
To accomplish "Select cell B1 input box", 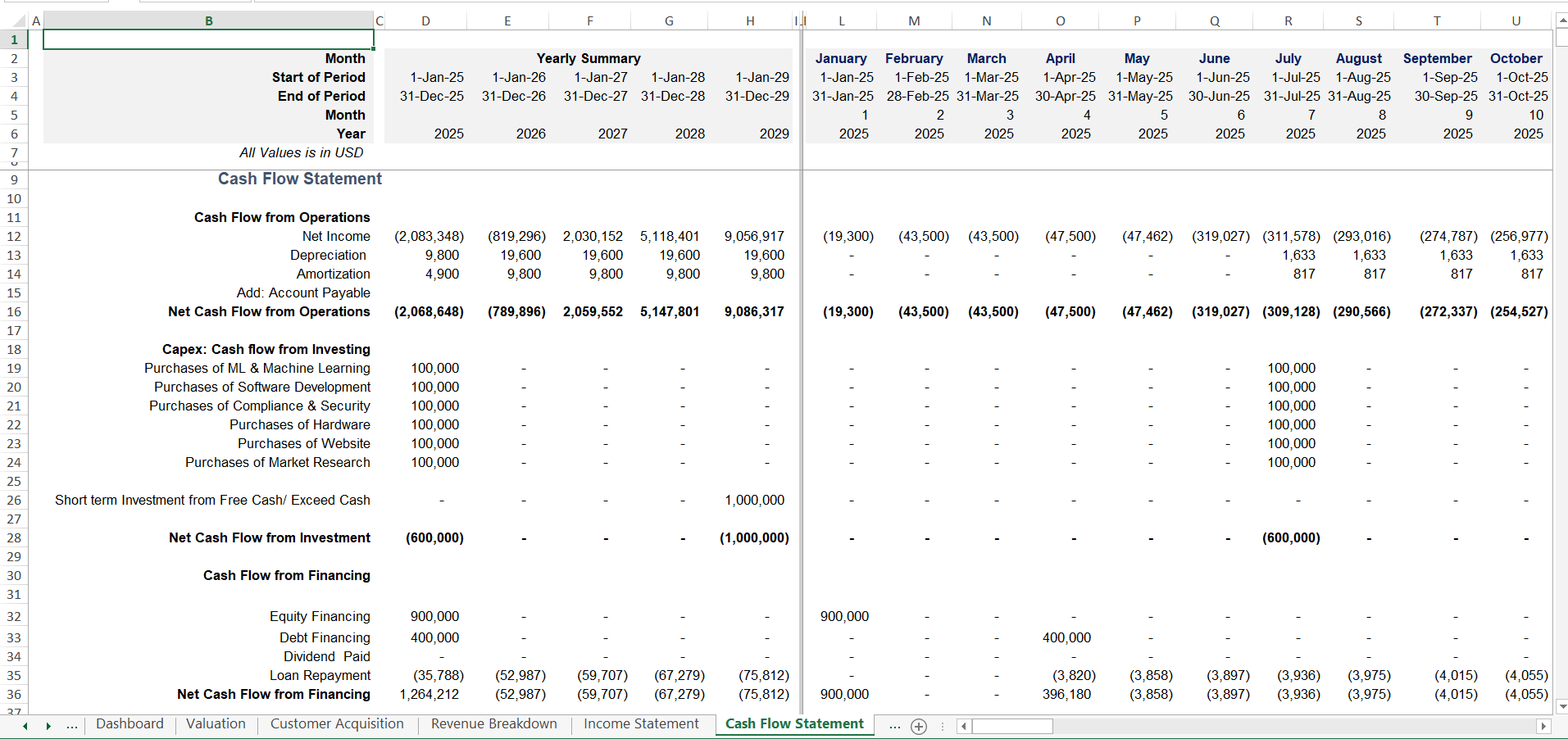I will tap(208, 39).
